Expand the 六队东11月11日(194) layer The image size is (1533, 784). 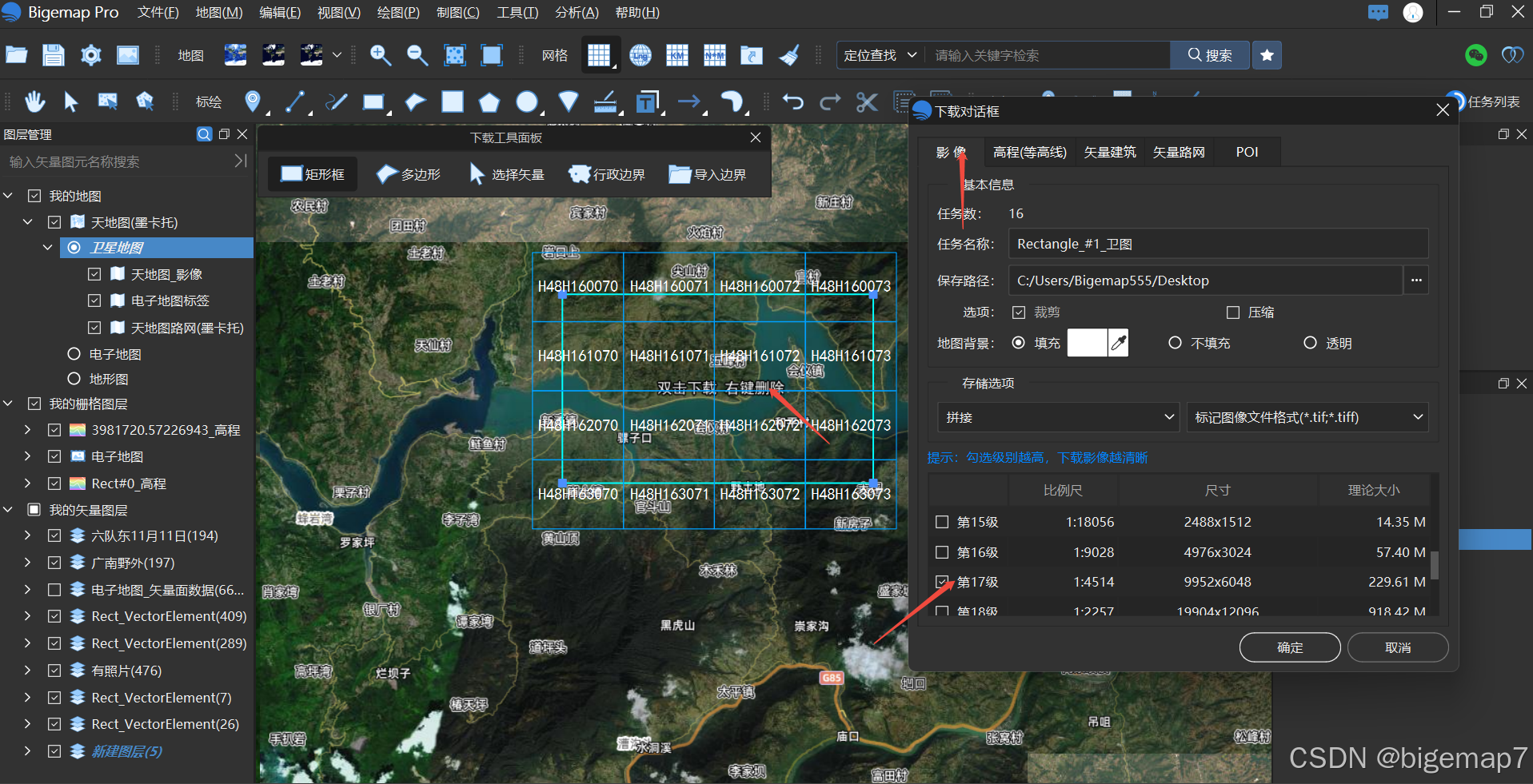[28, 535]
